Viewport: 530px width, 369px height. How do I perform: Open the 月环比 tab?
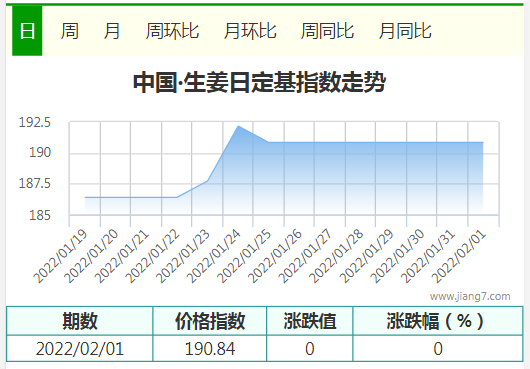250,31
